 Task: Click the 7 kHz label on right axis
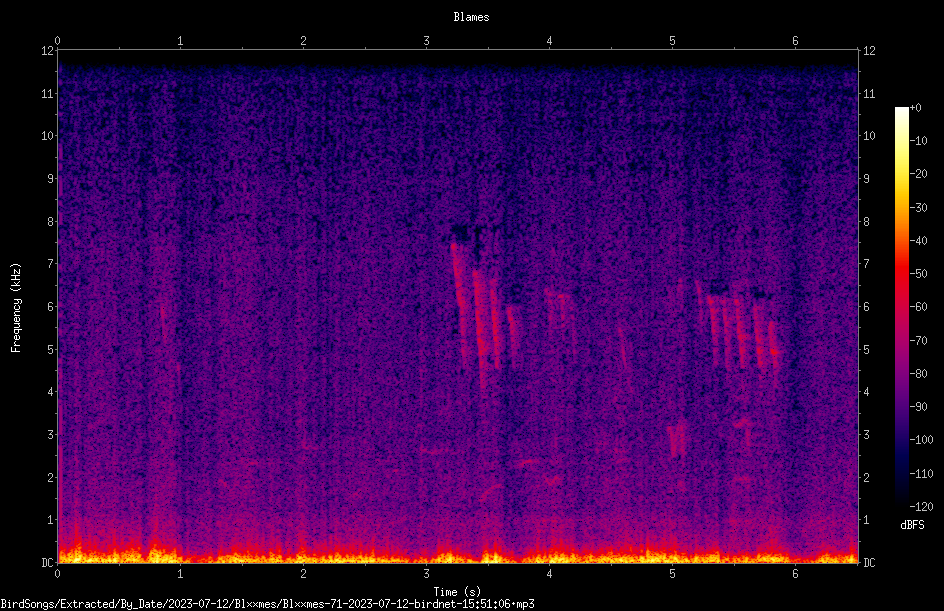click(866, 264)
